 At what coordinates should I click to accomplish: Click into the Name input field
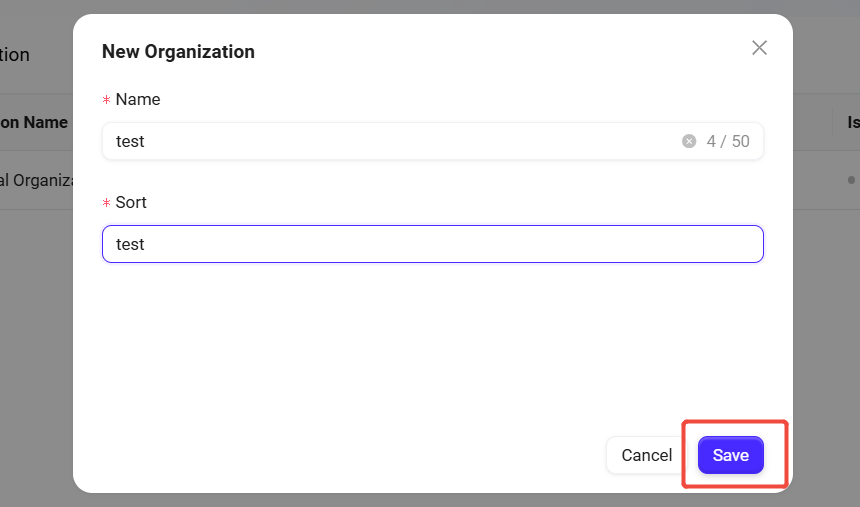400,141
